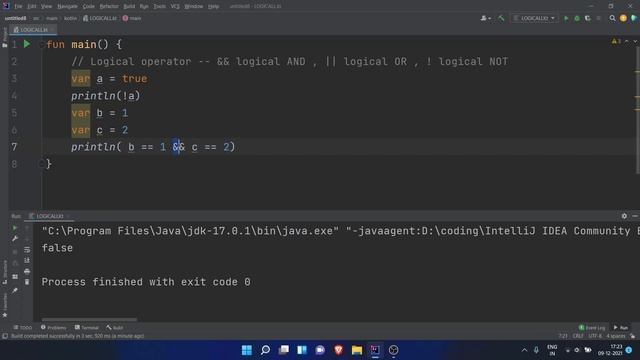Click the green Run button in top toolbar

click(566, 18)
